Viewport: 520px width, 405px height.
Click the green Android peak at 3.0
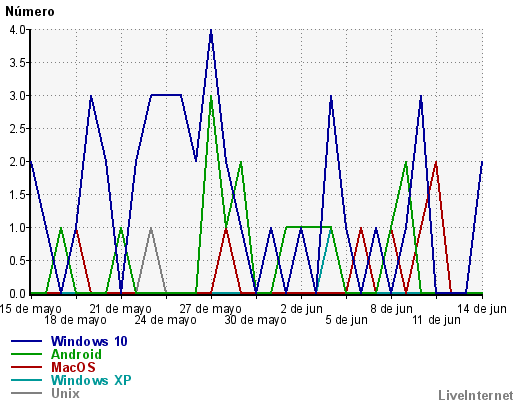point(211,97)
